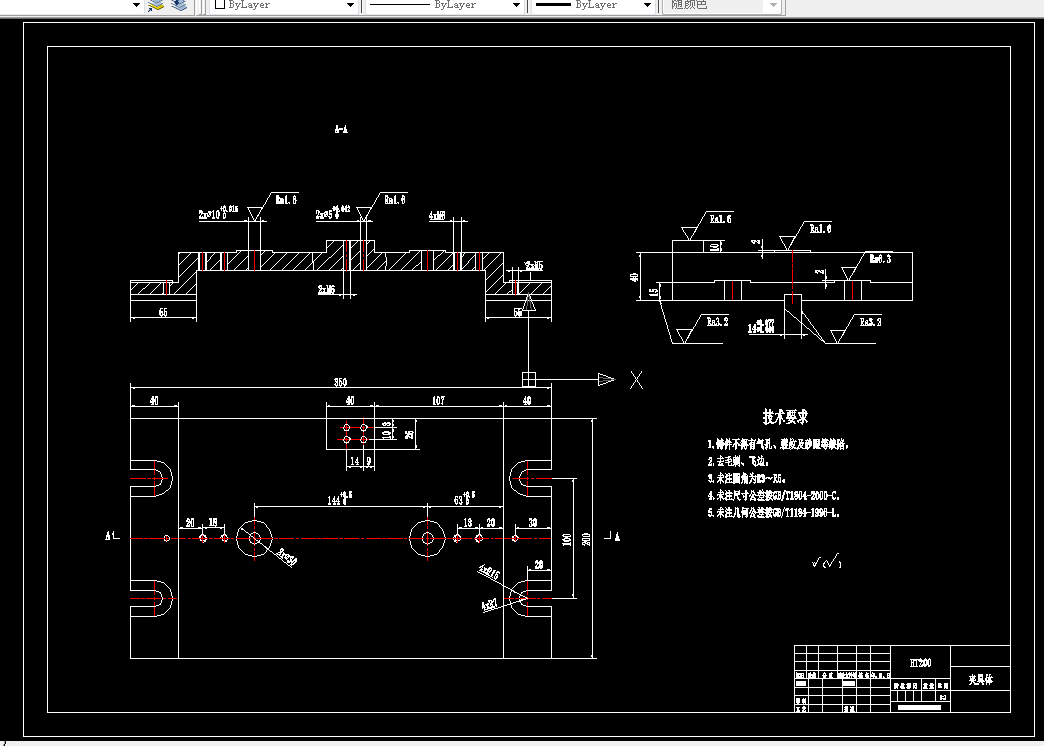The width and height of the screenshot is (1044, 746).
Task: Select the 200 vertical dimension
Action: pyautogui.click(x=587, y=538)
